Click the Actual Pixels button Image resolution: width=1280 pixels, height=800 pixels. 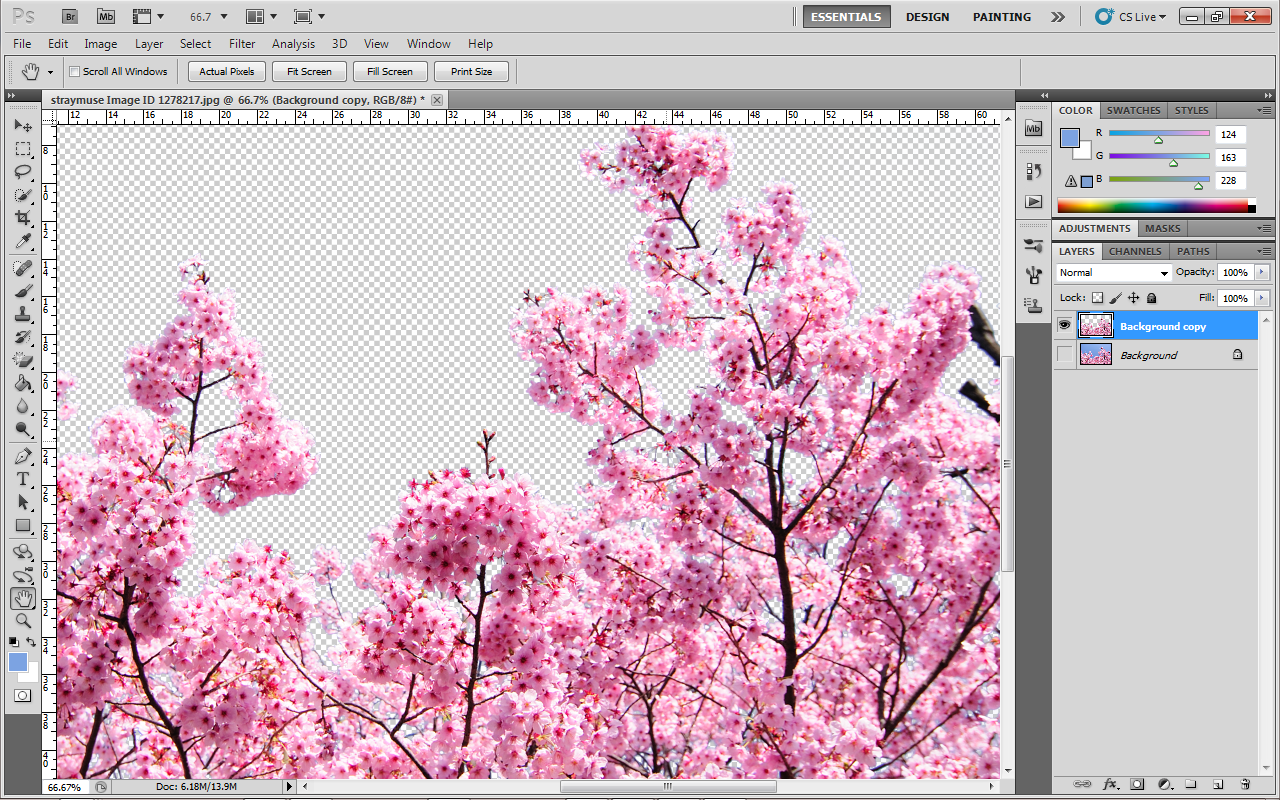(x=227, y=72)
